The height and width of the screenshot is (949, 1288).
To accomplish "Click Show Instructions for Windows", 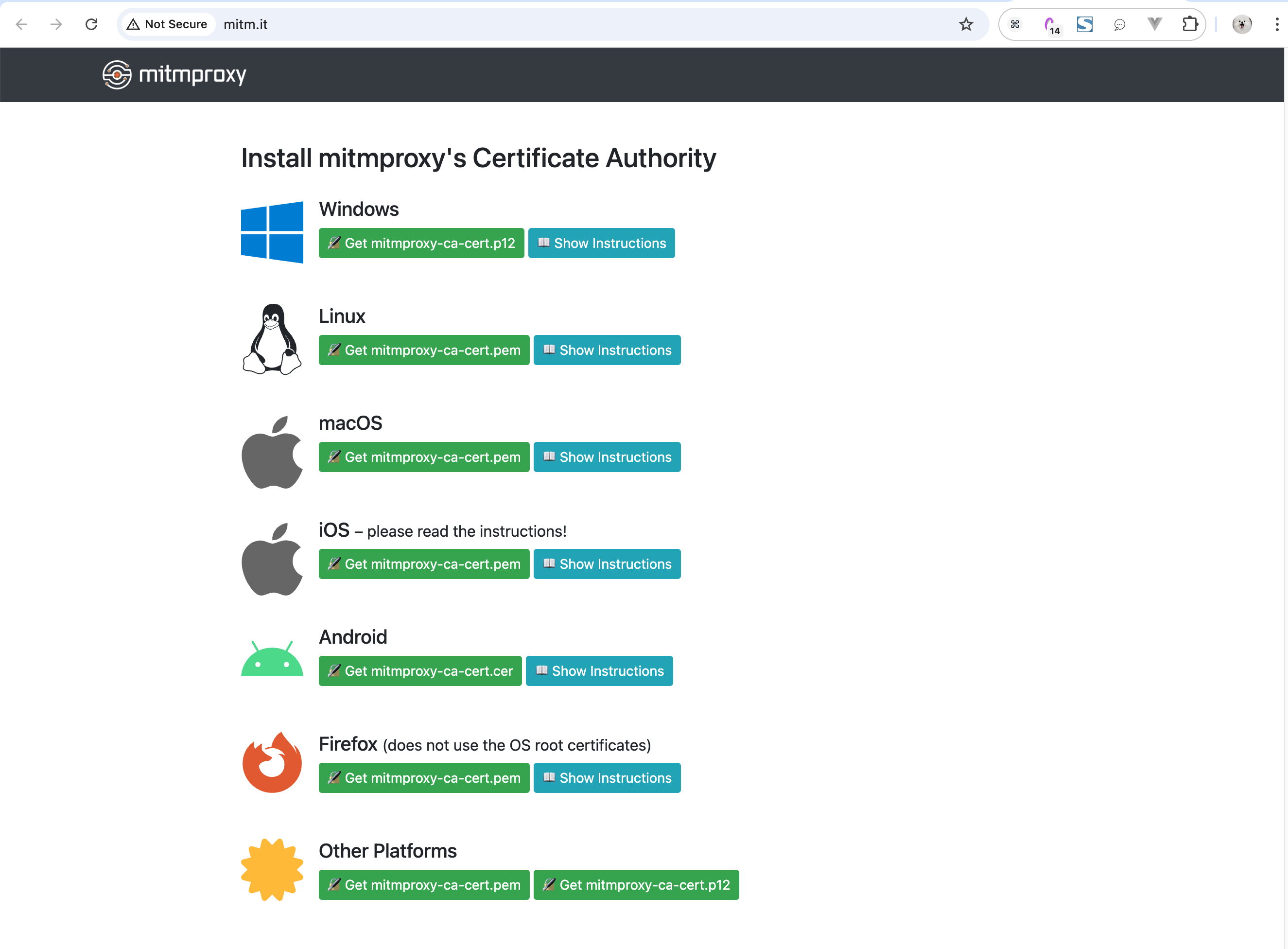I will [x=601, y=242].
